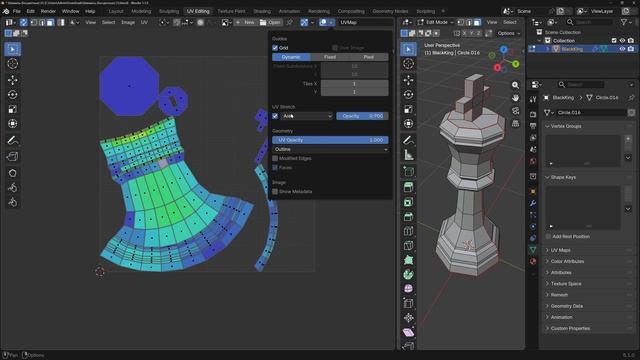
Task: Select the UV Rip Region tool
Action: click(13, 157)
